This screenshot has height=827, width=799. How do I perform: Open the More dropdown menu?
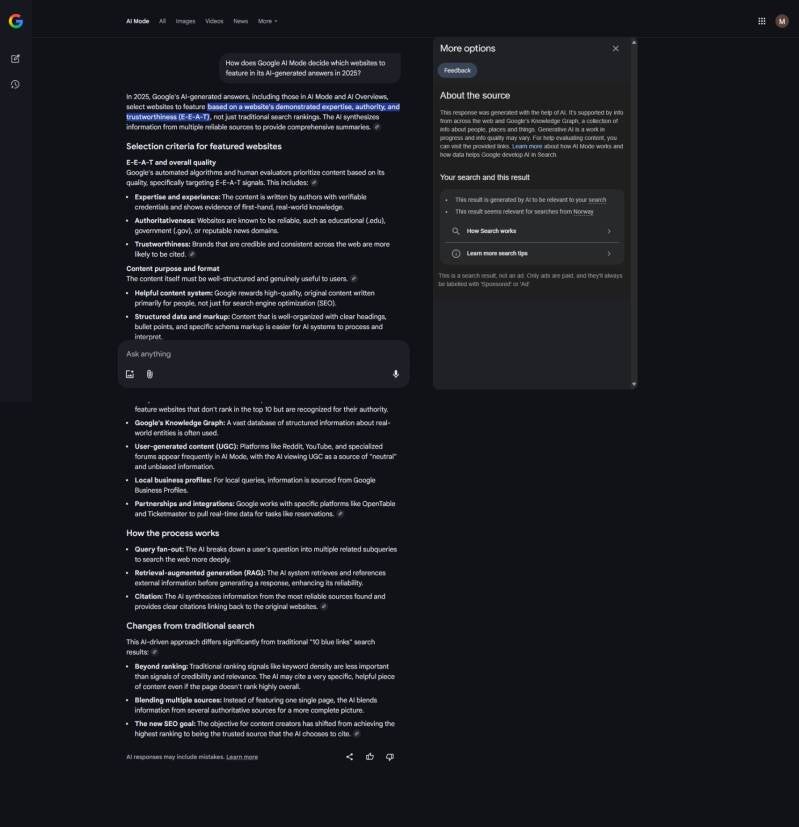[267, 21]
